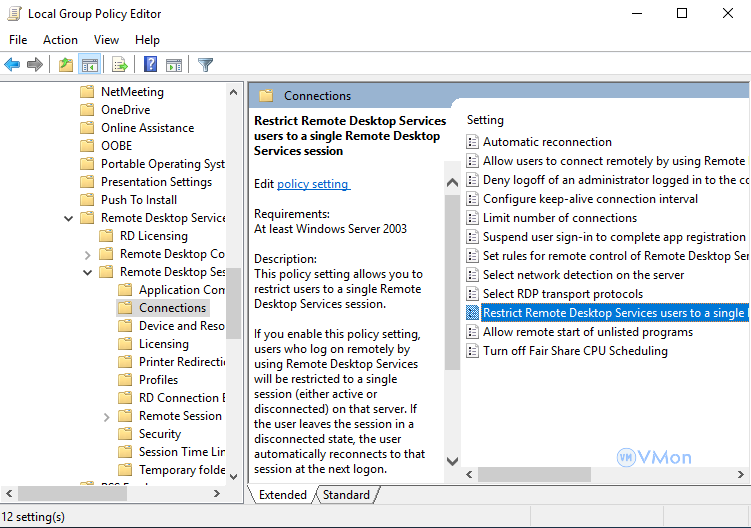Screen dimensions: 751x528
Task: Select Configure keep-alive connection interval policy
Action: 590,199
